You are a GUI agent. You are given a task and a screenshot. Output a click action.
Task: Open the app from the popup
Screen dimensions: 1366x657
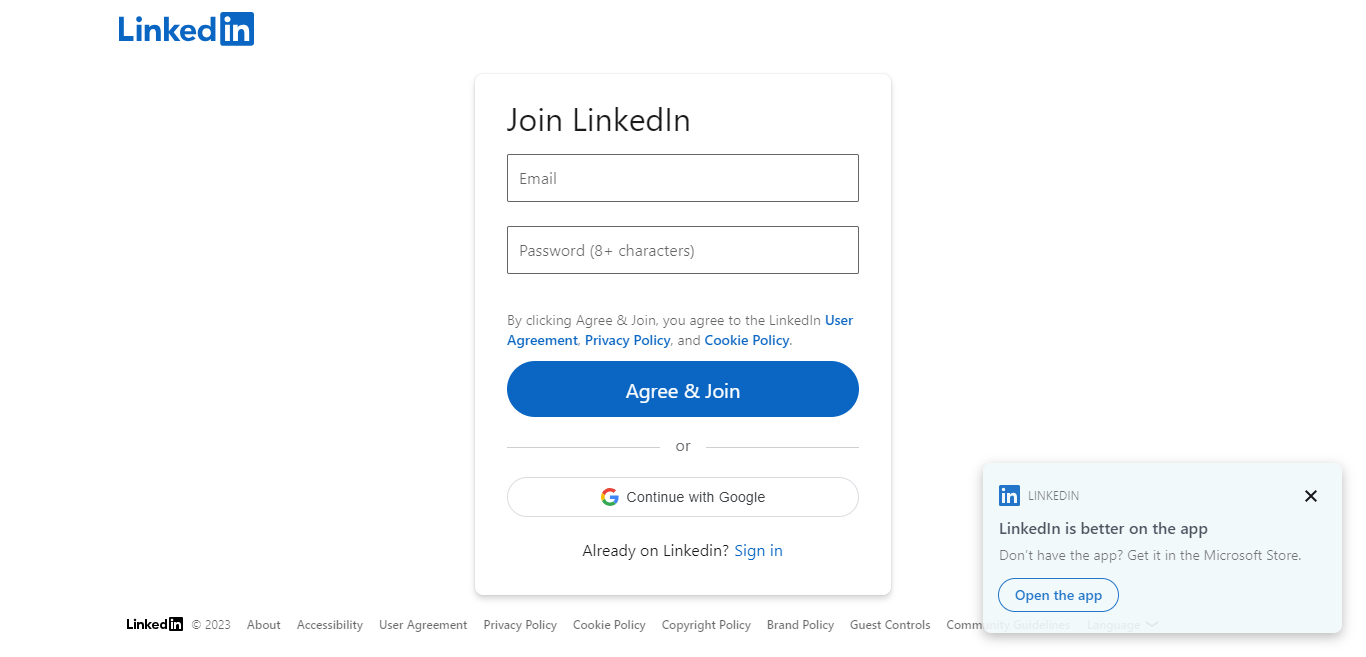pos(1058,595)
